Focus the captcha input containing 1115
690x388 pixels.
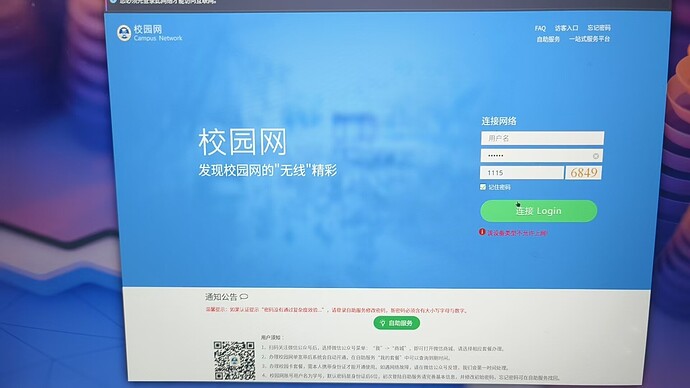522,172
